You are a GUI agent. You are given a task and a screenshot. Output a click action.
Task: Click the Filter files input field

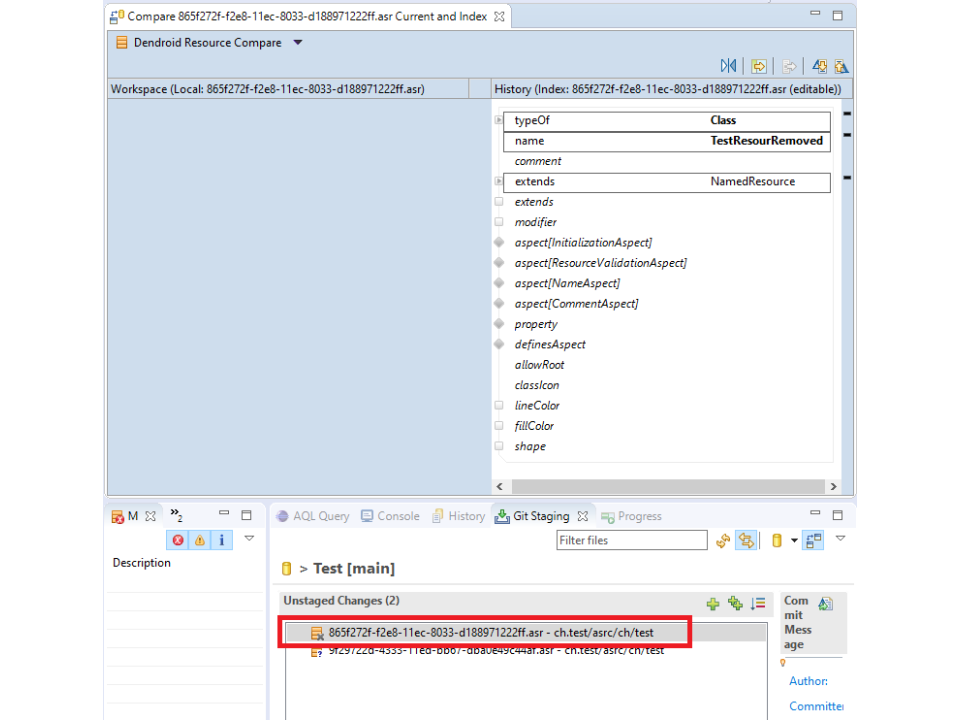tap(631, 540)
